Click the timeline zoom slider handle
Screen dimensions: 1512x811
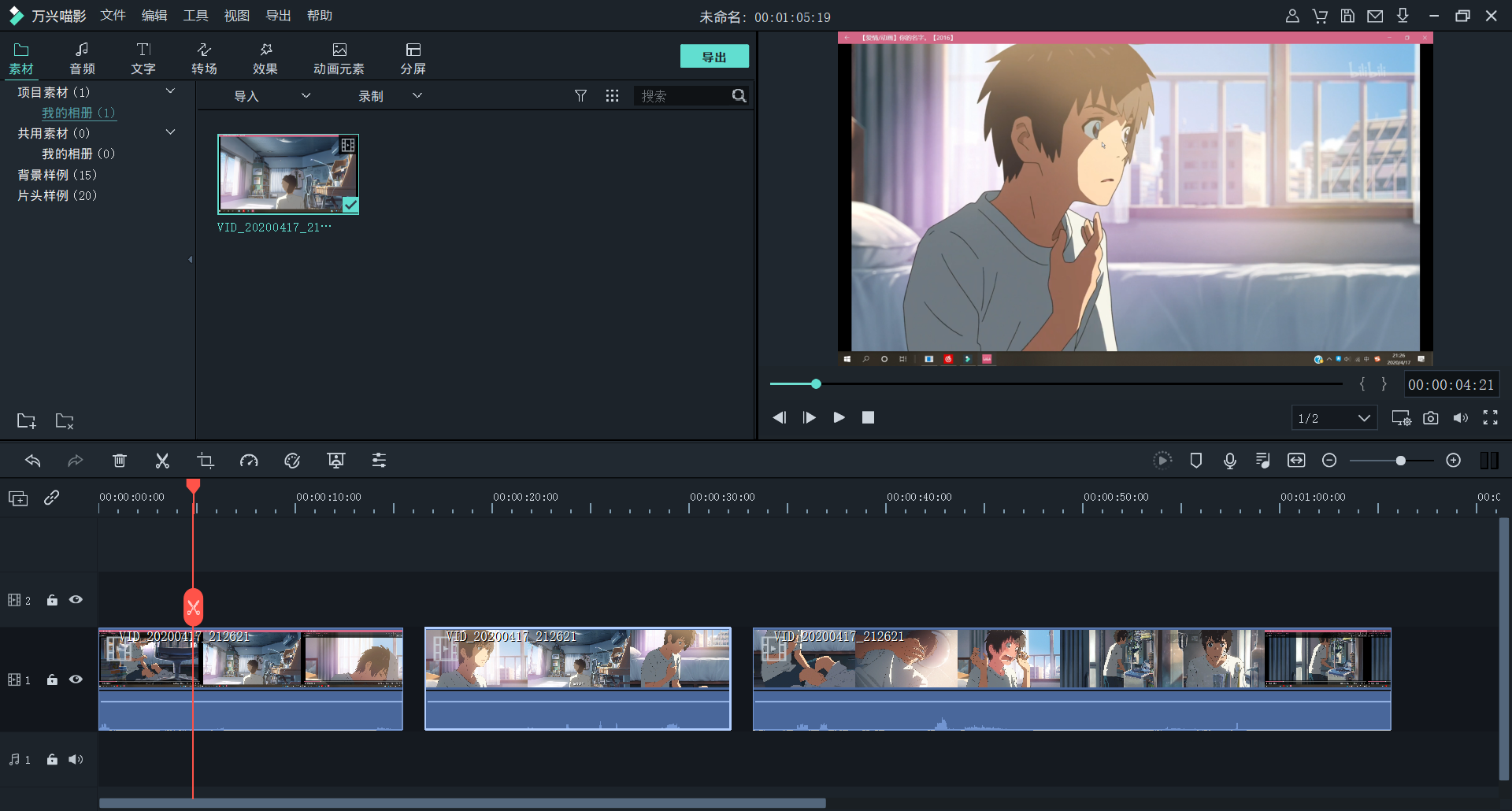(1400, 461)
